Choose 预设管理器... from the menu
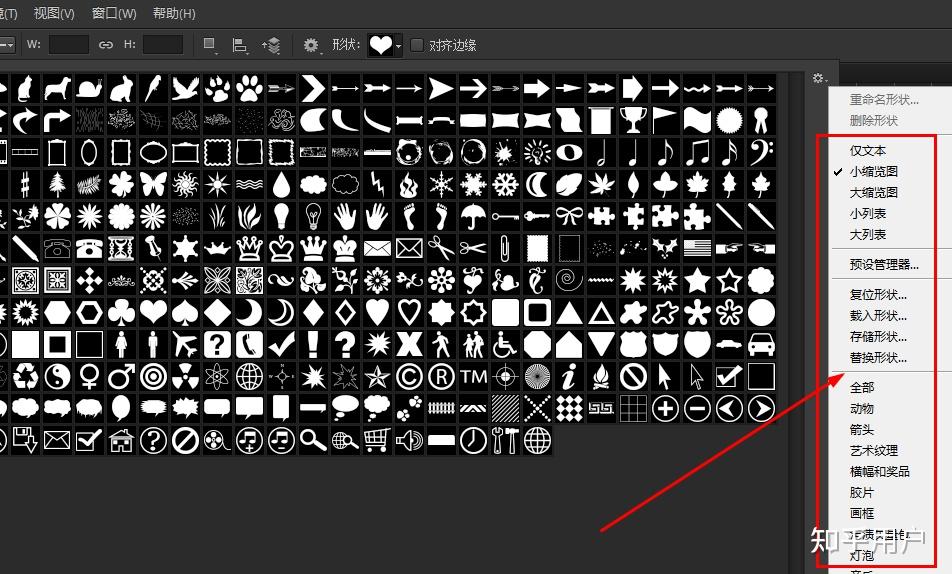 tap(884, 264)
